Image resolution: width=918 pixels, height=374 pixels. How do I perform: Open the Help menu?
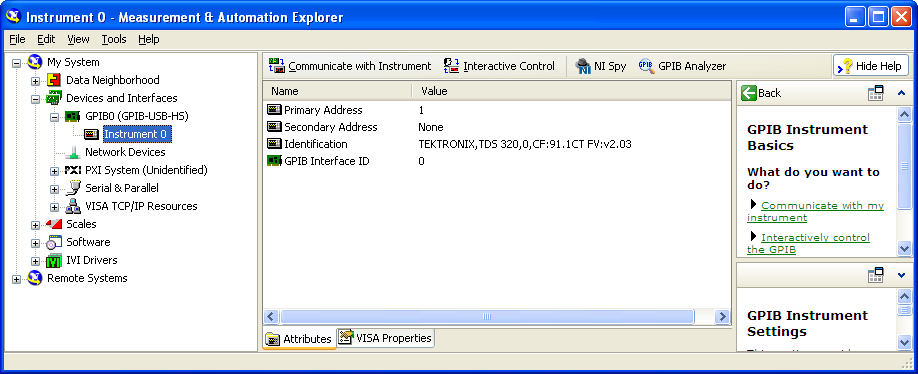tap(149, 39)
